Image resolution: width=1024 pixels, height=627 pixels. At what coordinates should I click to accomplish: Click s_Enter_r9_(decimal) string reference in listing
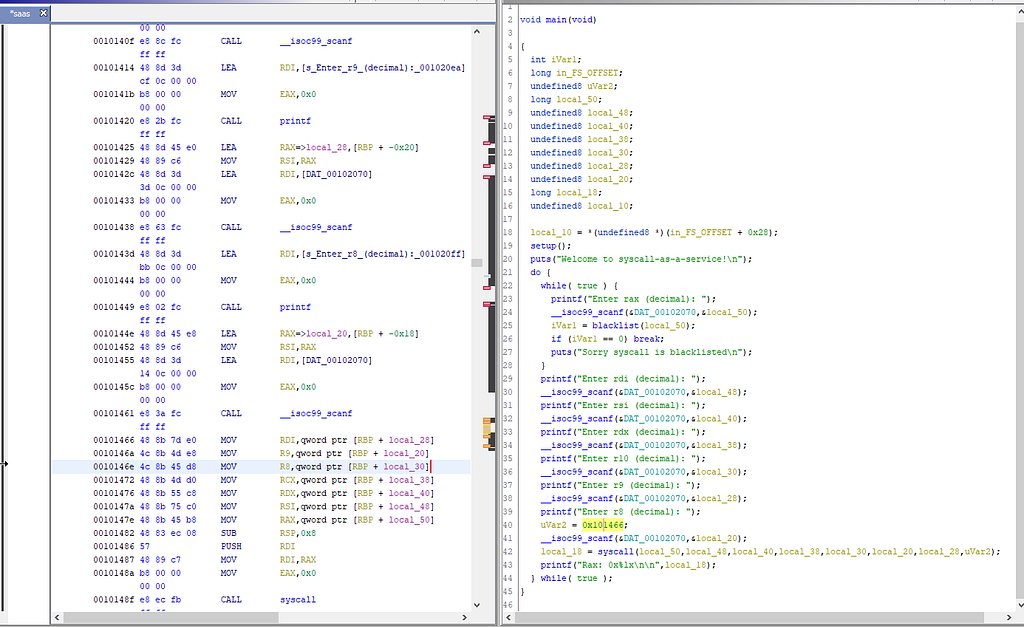point(384,68)
